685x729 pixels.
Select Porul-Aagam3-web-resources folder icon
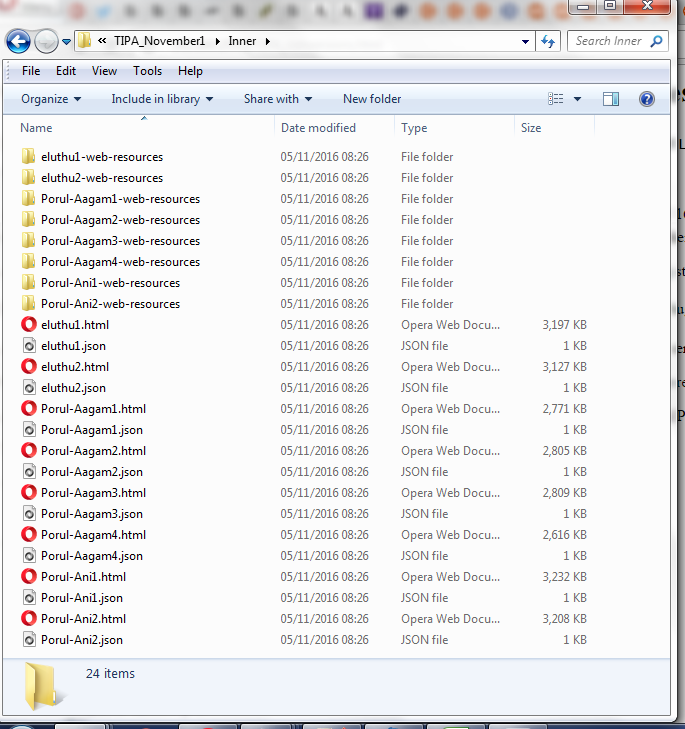pyautogui.click(x=28, y=241)
